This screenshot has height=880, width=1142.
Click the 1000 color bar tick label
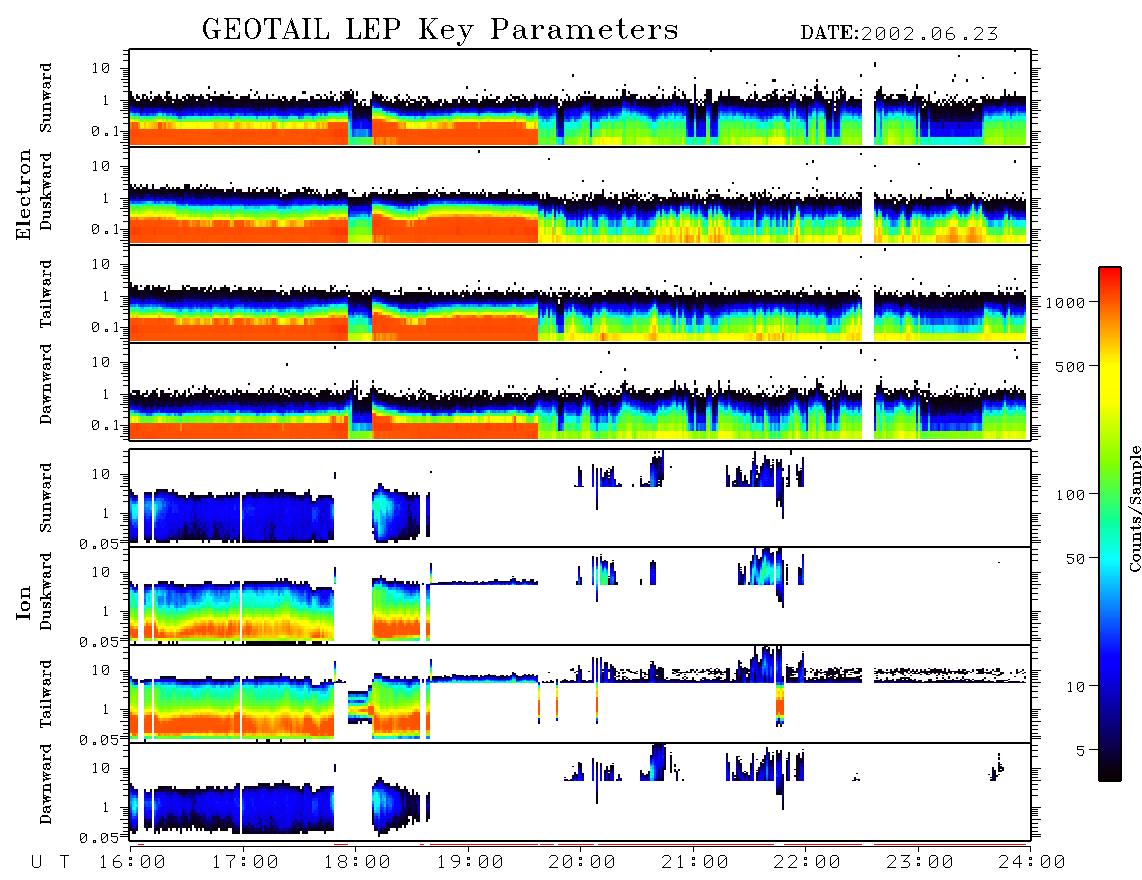coord(1065,303)
